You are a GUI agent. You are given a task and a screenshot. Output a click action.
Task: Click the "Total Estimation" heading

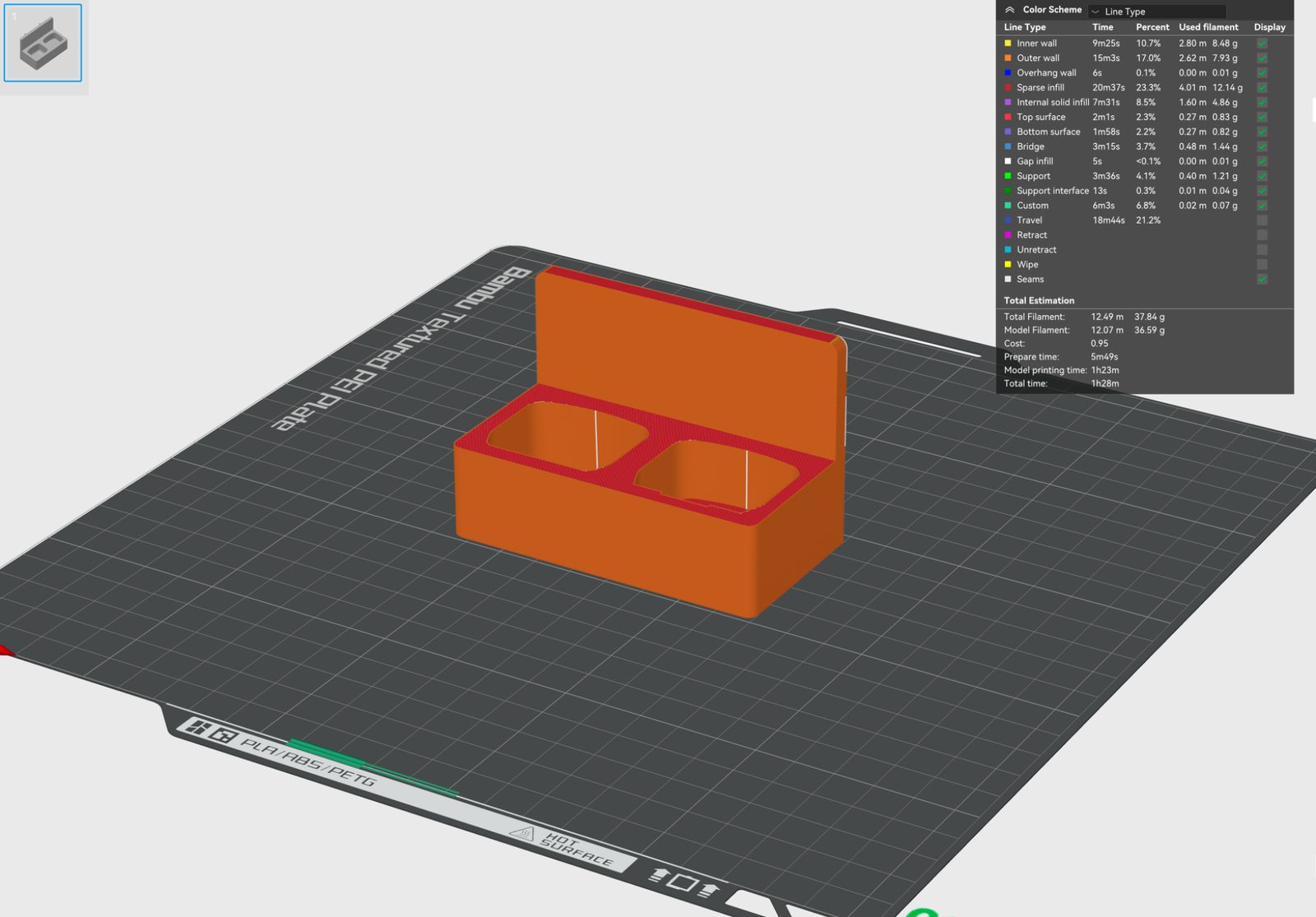click(1039, 301)
